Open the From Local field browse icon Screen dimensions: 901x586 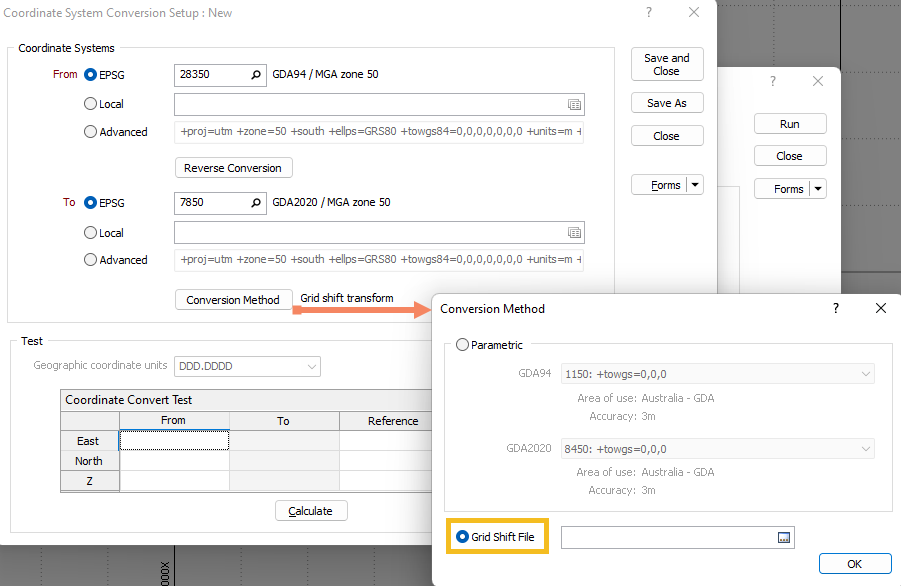pos(574,104)
